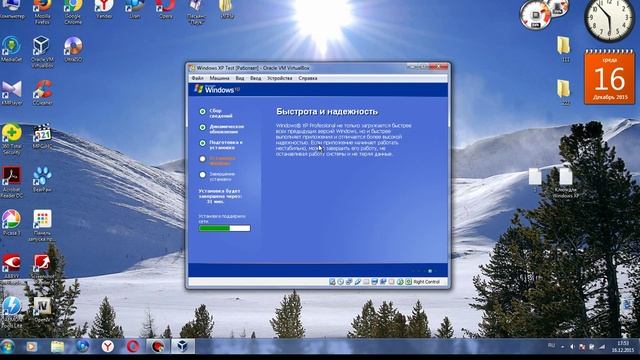Click the Right Control host key indicator
This screenshot has width=640, height=360.
point(426,282)
